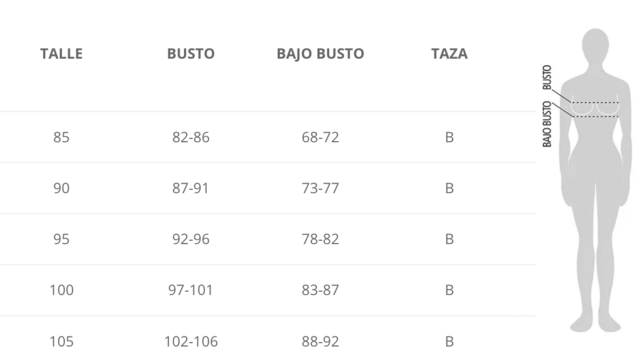This screenshot has height=362, width=640.
Task: Click the 97-101 bust measurement
Action: [191, 290]
